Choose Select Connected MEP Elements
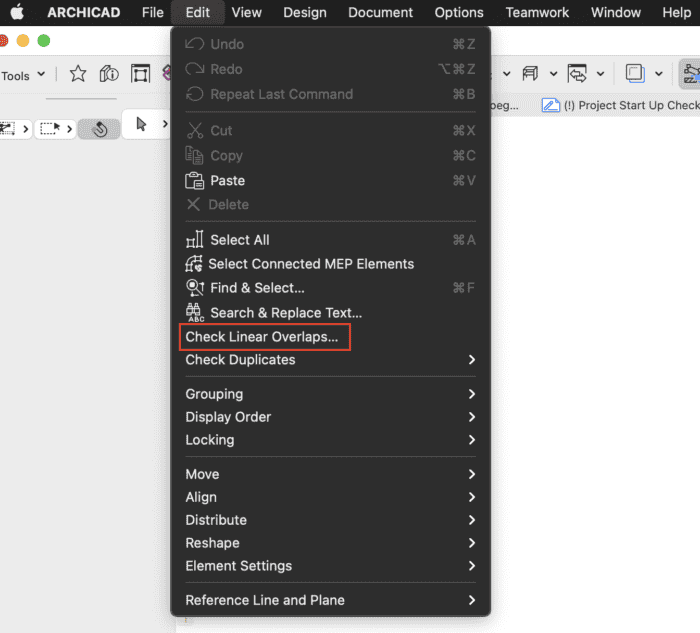700x633 pixels. pos(330,264)
